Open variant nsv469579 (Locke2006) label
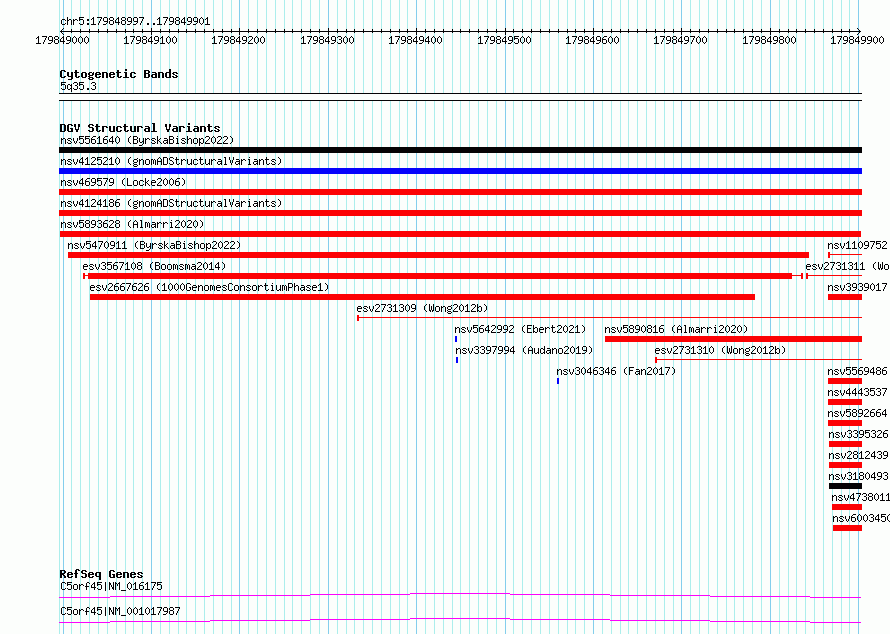The height and width of the screenshot is (634, 890). (x=123, y=182)
